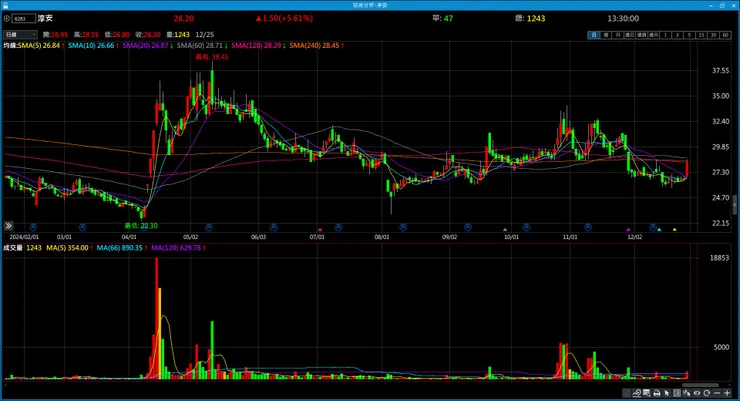Click the cyan triangle marker after 12/02
This screenshot has height=401, width=740.
click(659, 230)
